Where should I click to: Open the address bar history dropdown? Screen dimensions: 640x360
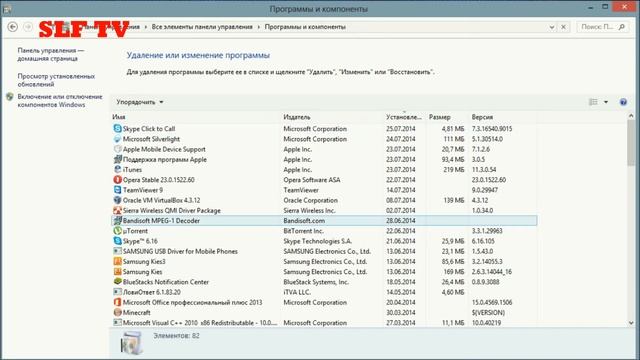pos(552,27)
